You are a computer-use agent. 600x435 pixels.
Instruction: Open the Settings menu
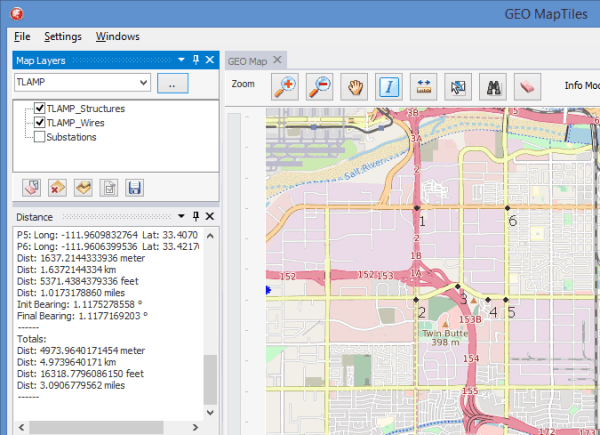[62, 36]
